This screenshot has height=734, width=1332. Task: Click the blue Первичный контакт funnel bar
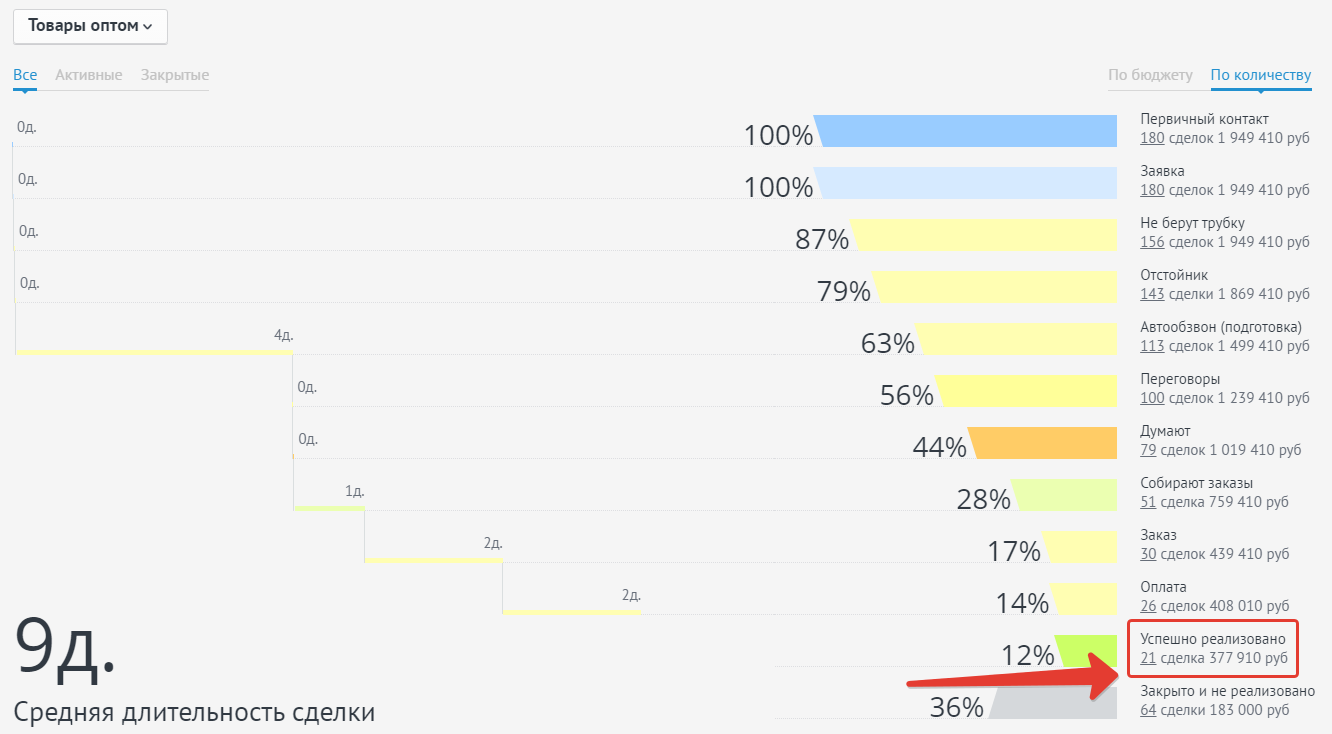pyautogui.click(x=968, y=131)
